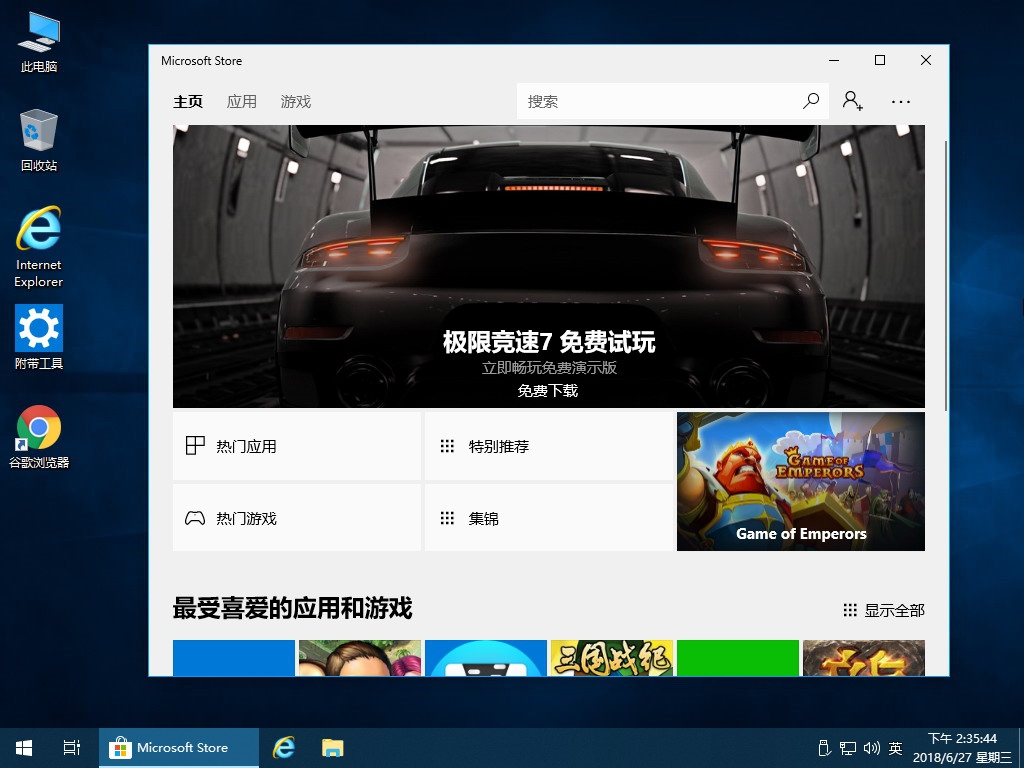Click the network tray icon
Screen dimensions: 1024x768
tap(848, 748)
